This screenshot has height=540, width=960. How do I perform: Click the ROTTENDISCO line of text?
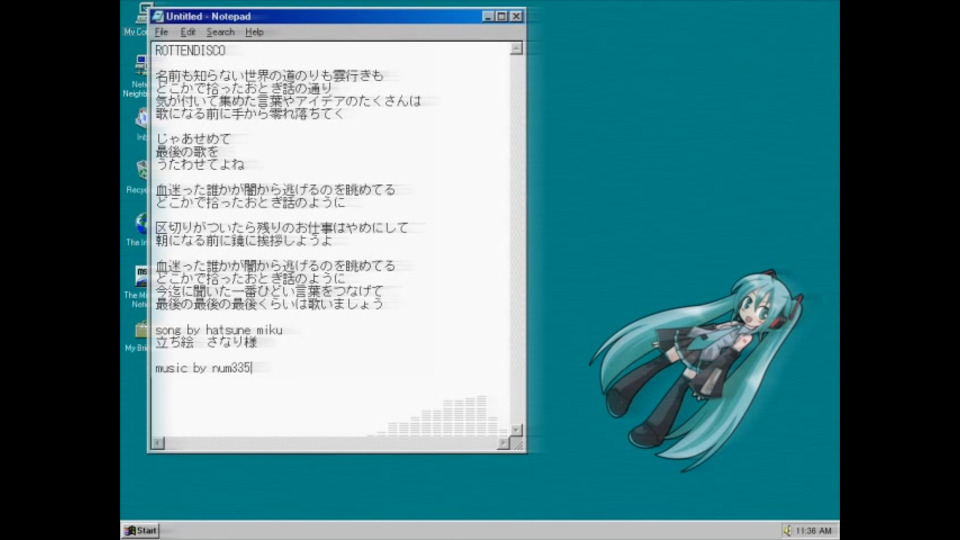tap(190, 51)
